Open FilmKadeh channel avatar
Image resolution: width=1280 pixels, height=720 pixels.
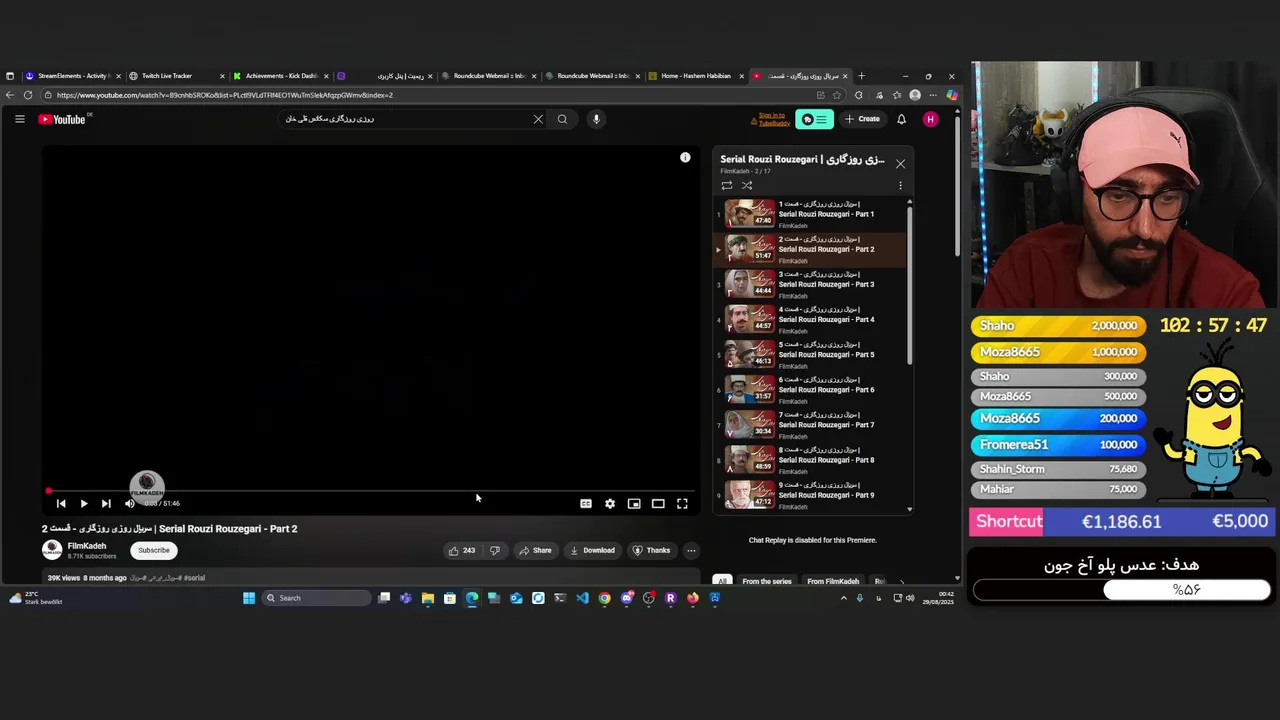(x=52, y=550)
